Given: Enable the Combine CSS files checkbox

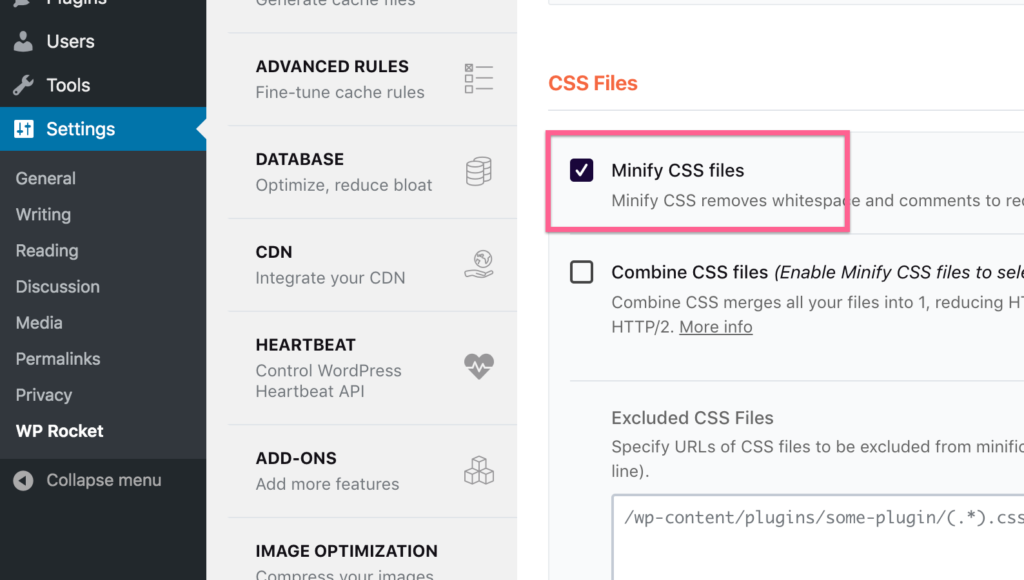Looking at the screenshot, I should (581, 272).
